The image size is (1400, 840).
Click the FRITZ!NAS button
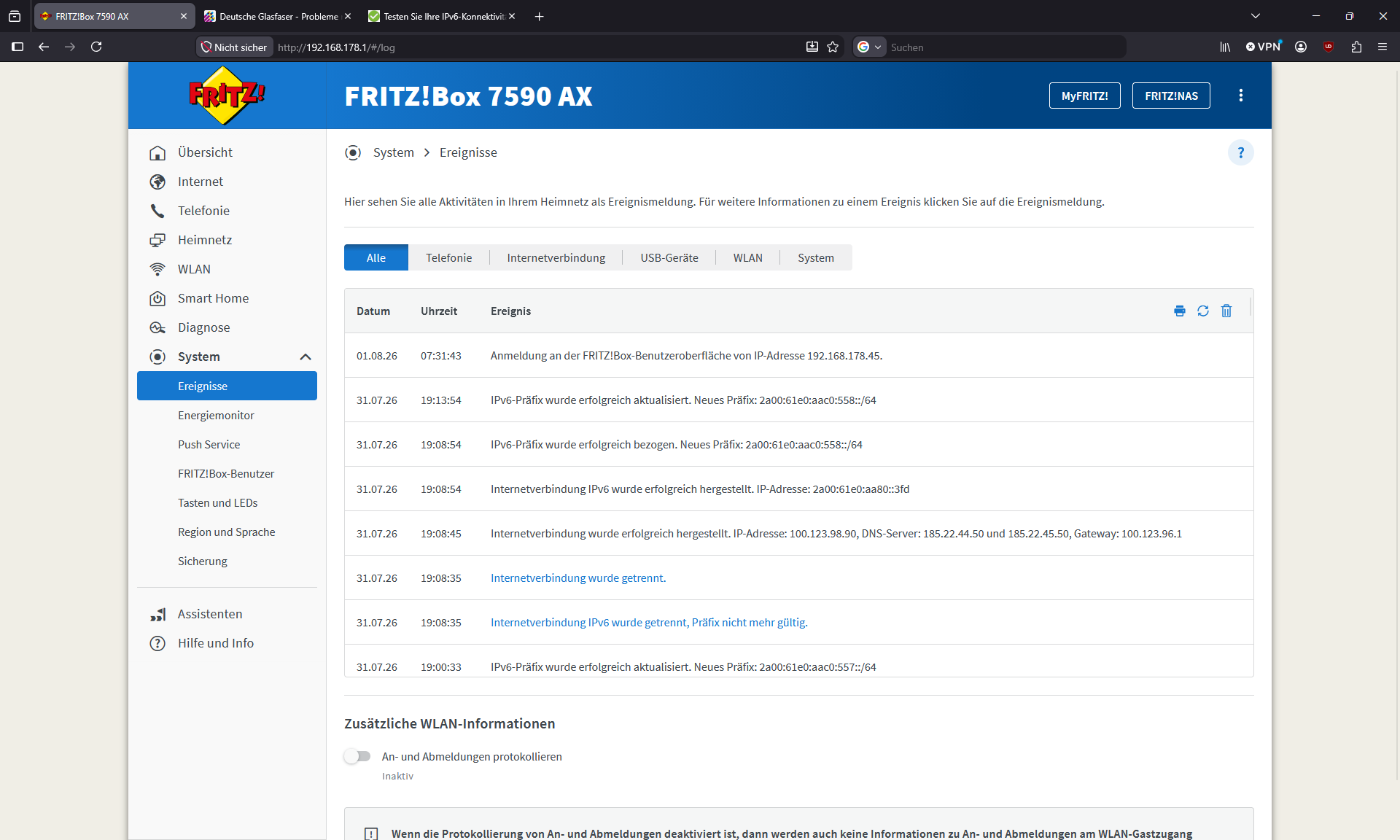tap(1171, 96)
